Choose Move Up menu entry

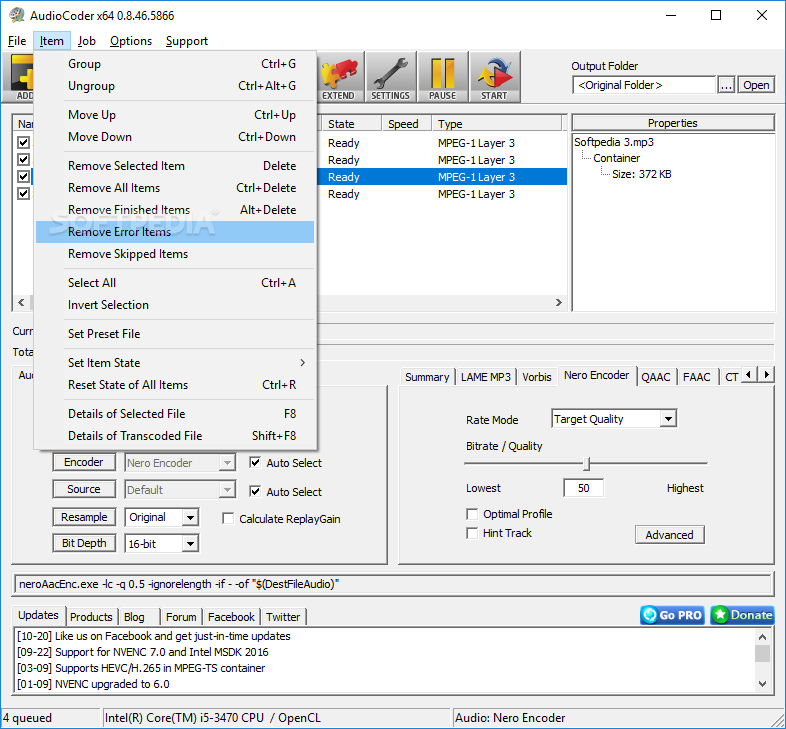(175, 115)
